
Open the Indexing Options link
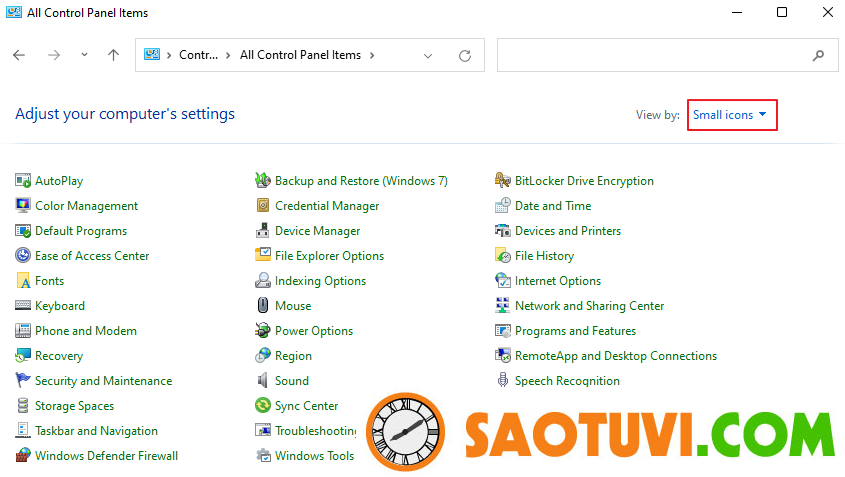tap(321, 280)
